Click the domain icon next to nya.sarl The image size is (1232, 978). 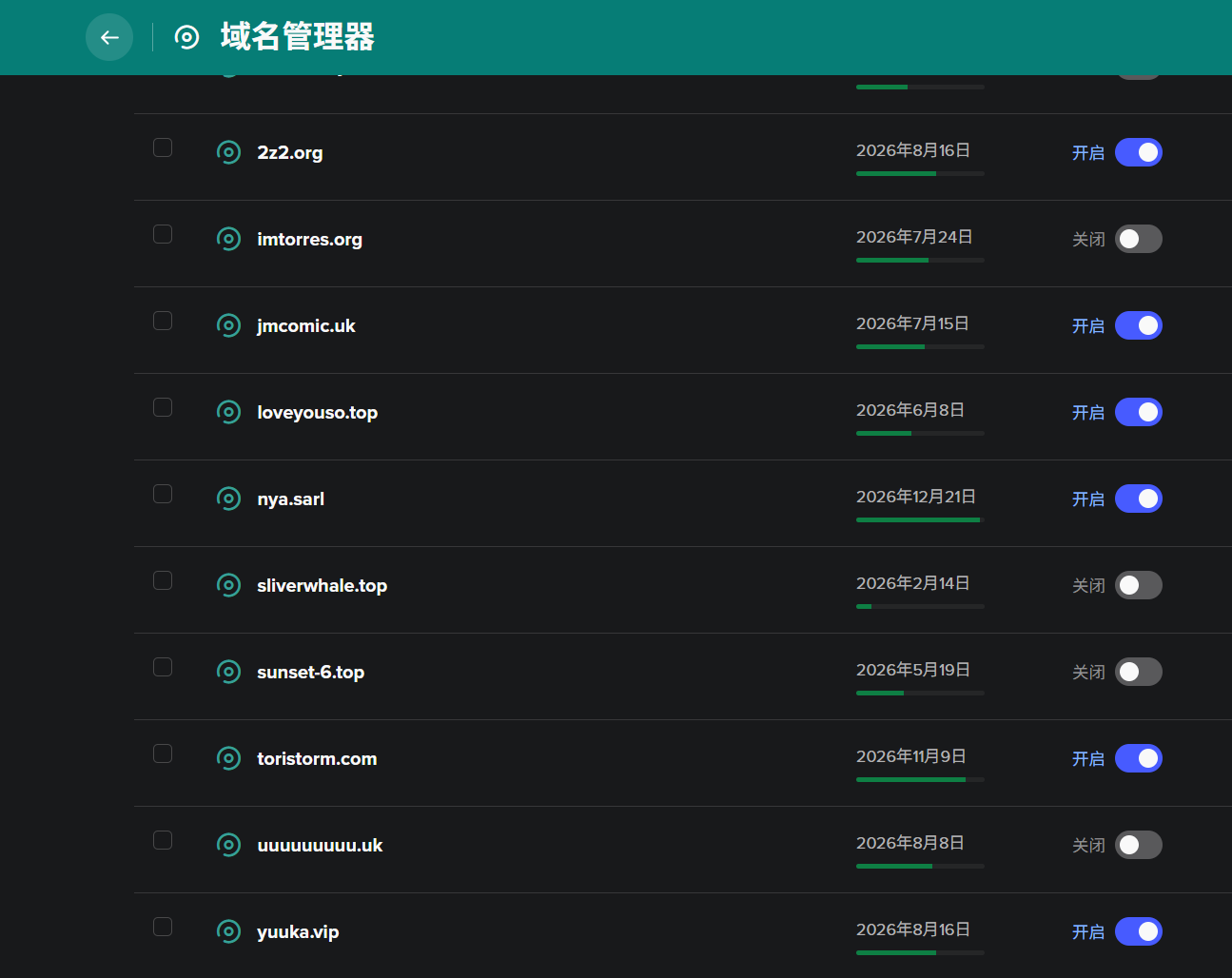pos(228,499)
